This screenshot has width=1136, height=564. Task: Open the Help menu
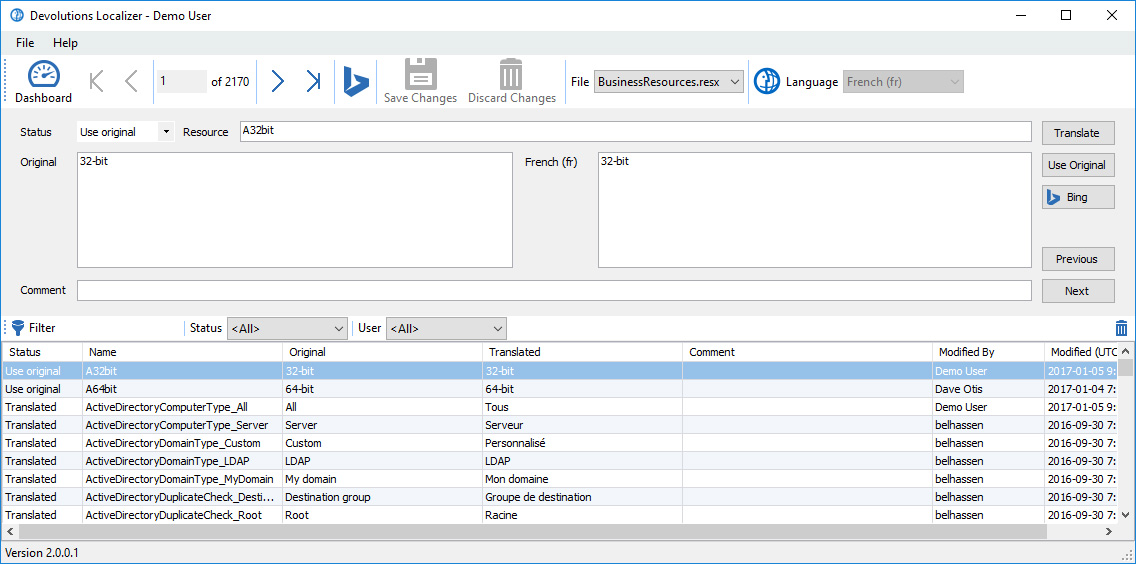[x=65, y=43]
